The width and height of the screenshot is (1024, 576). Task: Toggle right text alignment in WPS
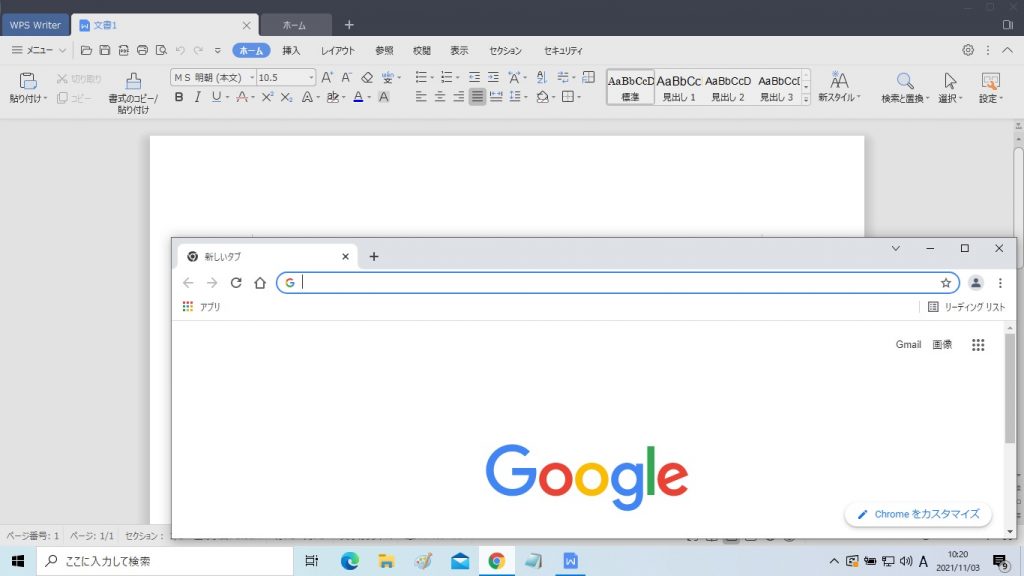click(x=458, y=97)
